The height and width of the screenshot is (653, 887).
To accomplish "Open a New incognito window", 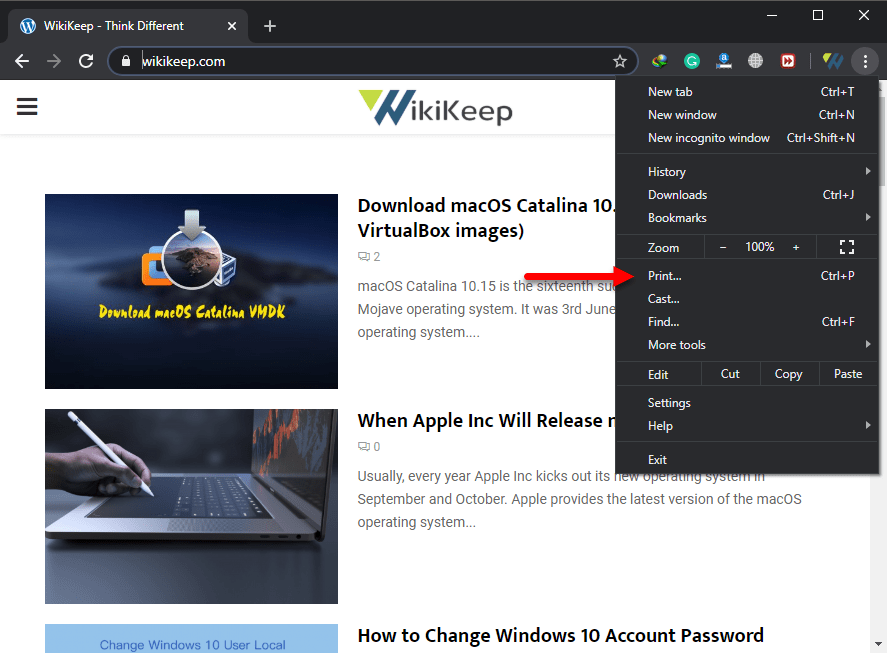I will [747, 138].
